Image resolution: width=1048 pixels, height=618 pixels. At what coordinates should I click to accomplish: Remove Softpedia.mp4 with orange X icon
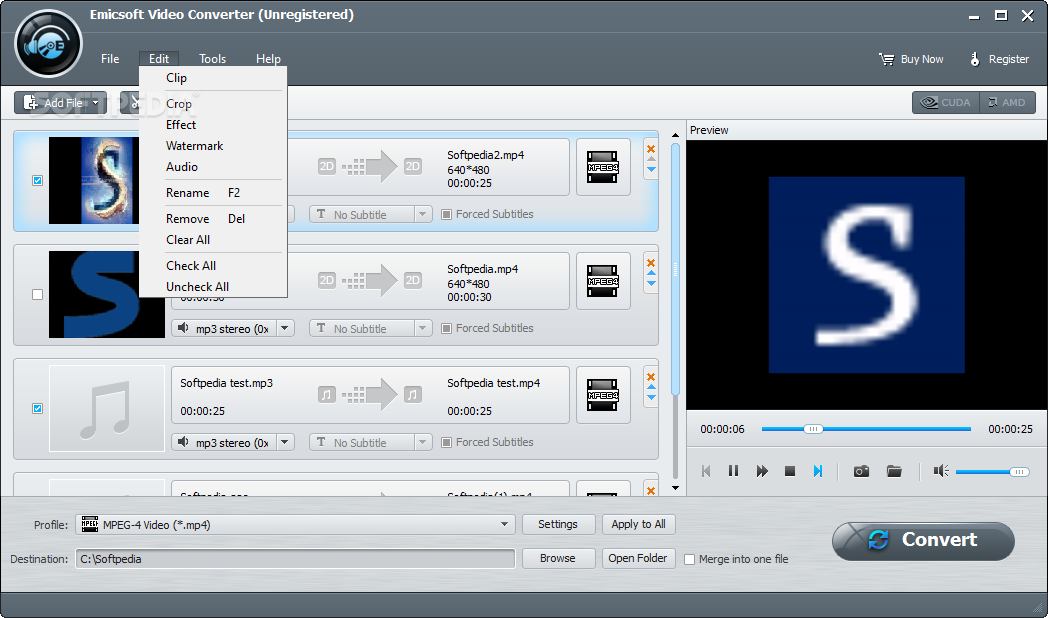coord(651,263)
